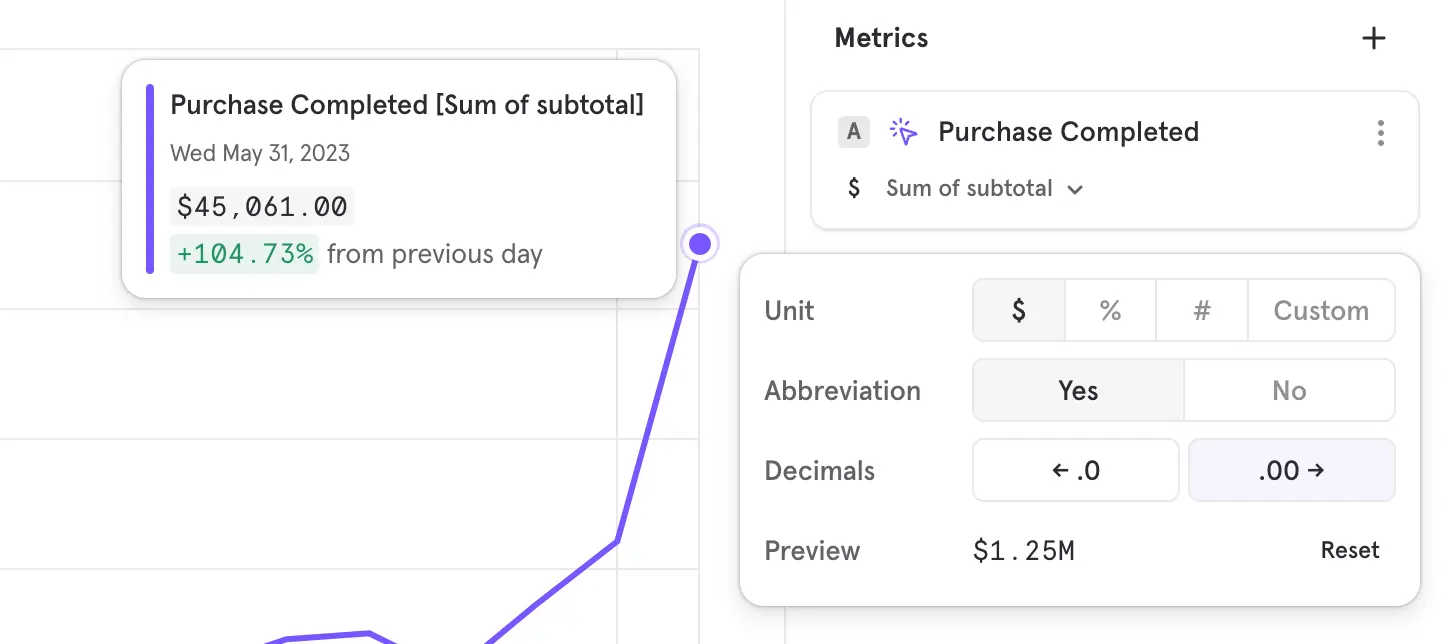
Task: Click the dollar sign icon before Sum of subtotal
Action: [853, 188]
